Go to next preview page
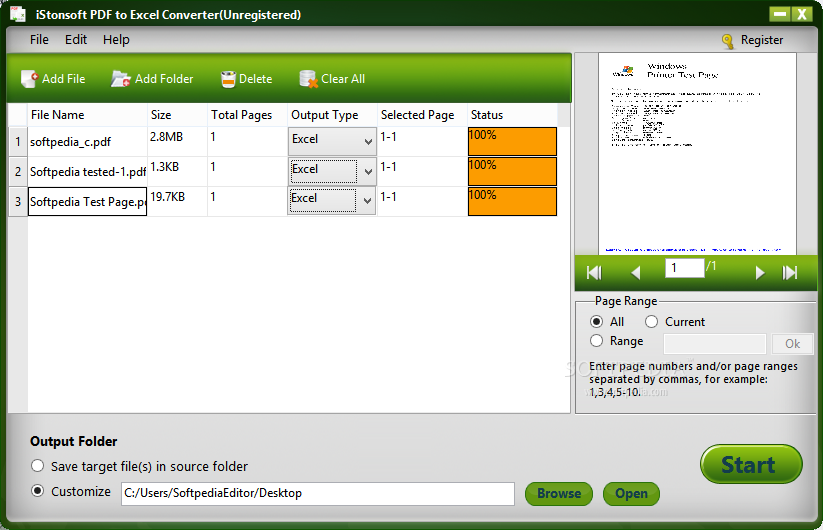The image size is (823, 530). pyautogui.click(x=759, y=272)
